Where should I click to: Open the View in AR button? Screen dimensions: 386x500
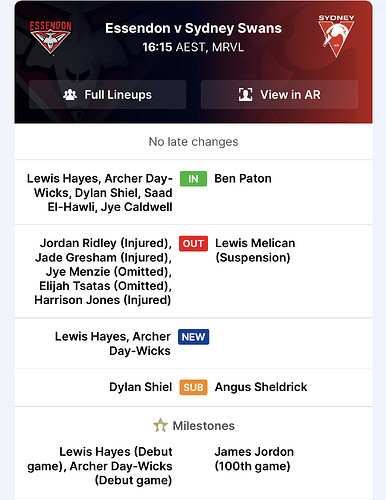[x=279, y=95]
